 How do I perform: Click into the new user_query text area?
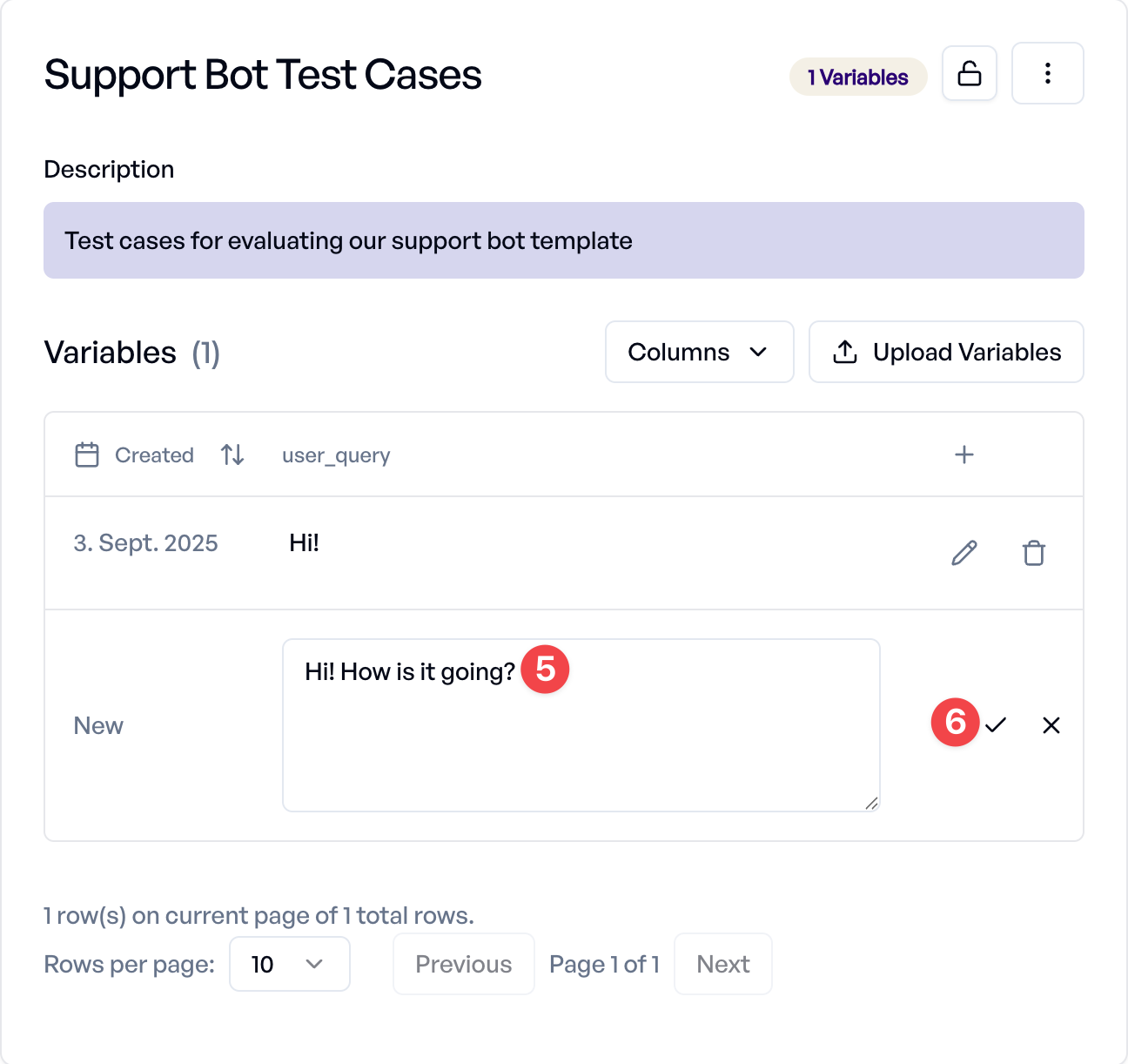click(x=581, y=725)
